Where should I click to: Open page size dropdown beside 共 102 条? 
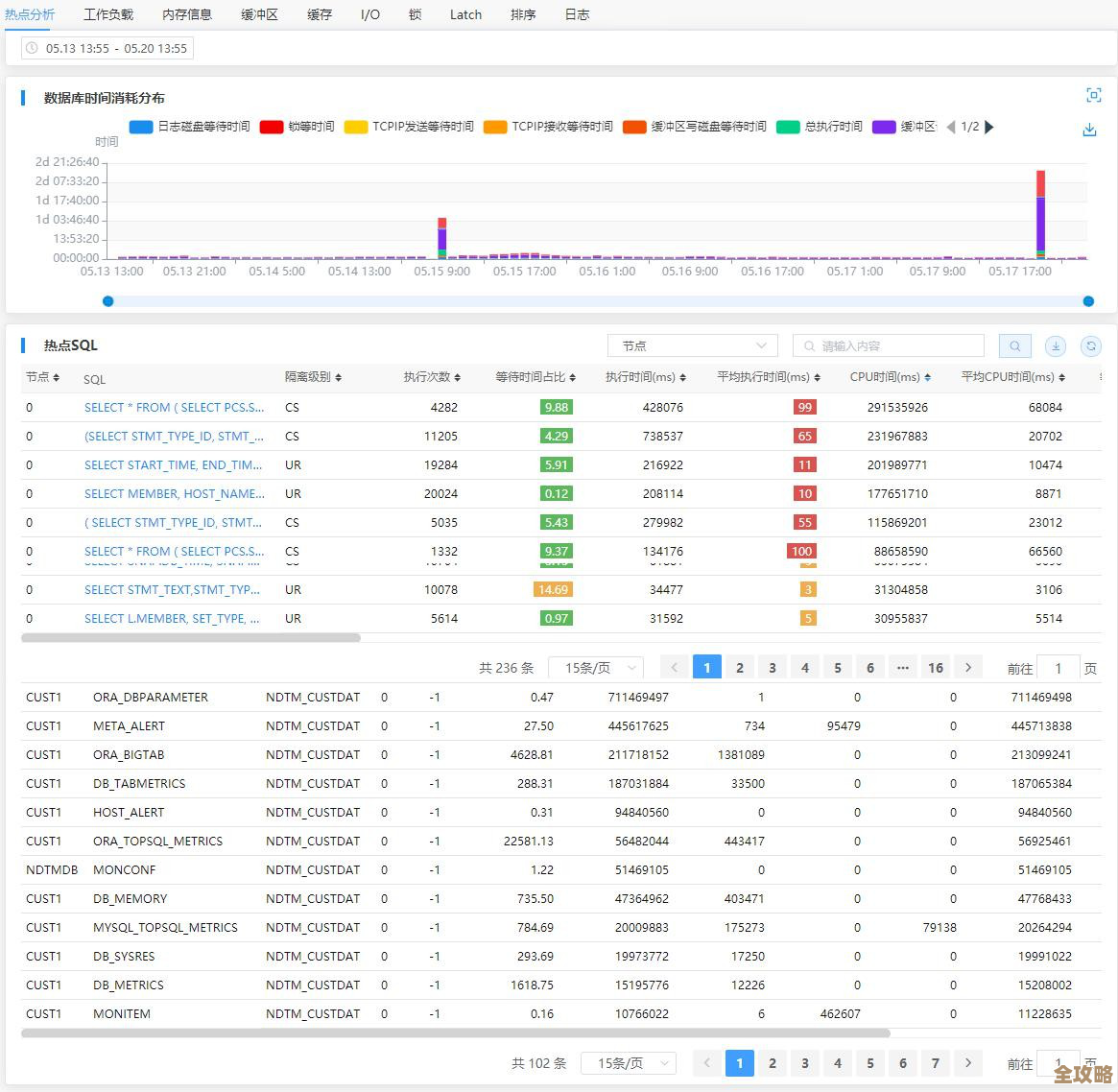629,1063
